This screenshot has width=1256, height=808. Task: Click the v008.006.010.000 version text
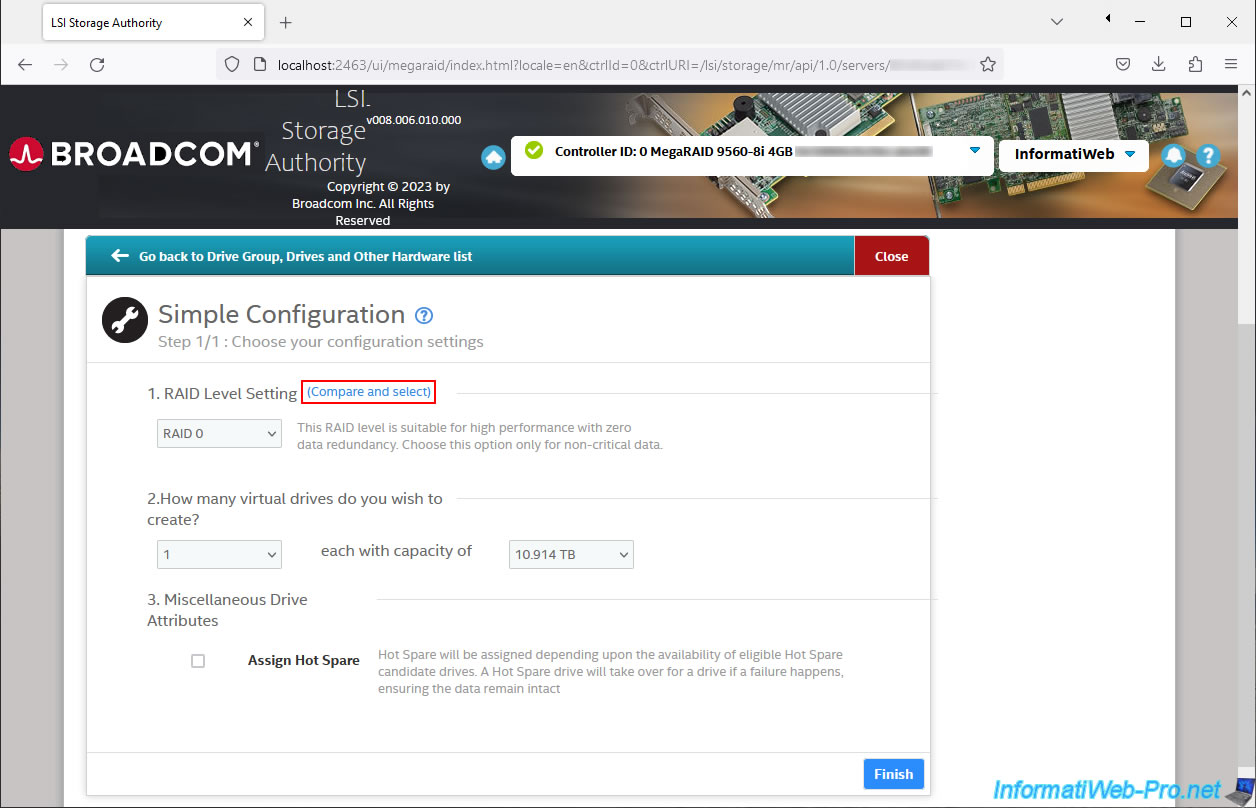pyautogui.click(x=414, y=120)
